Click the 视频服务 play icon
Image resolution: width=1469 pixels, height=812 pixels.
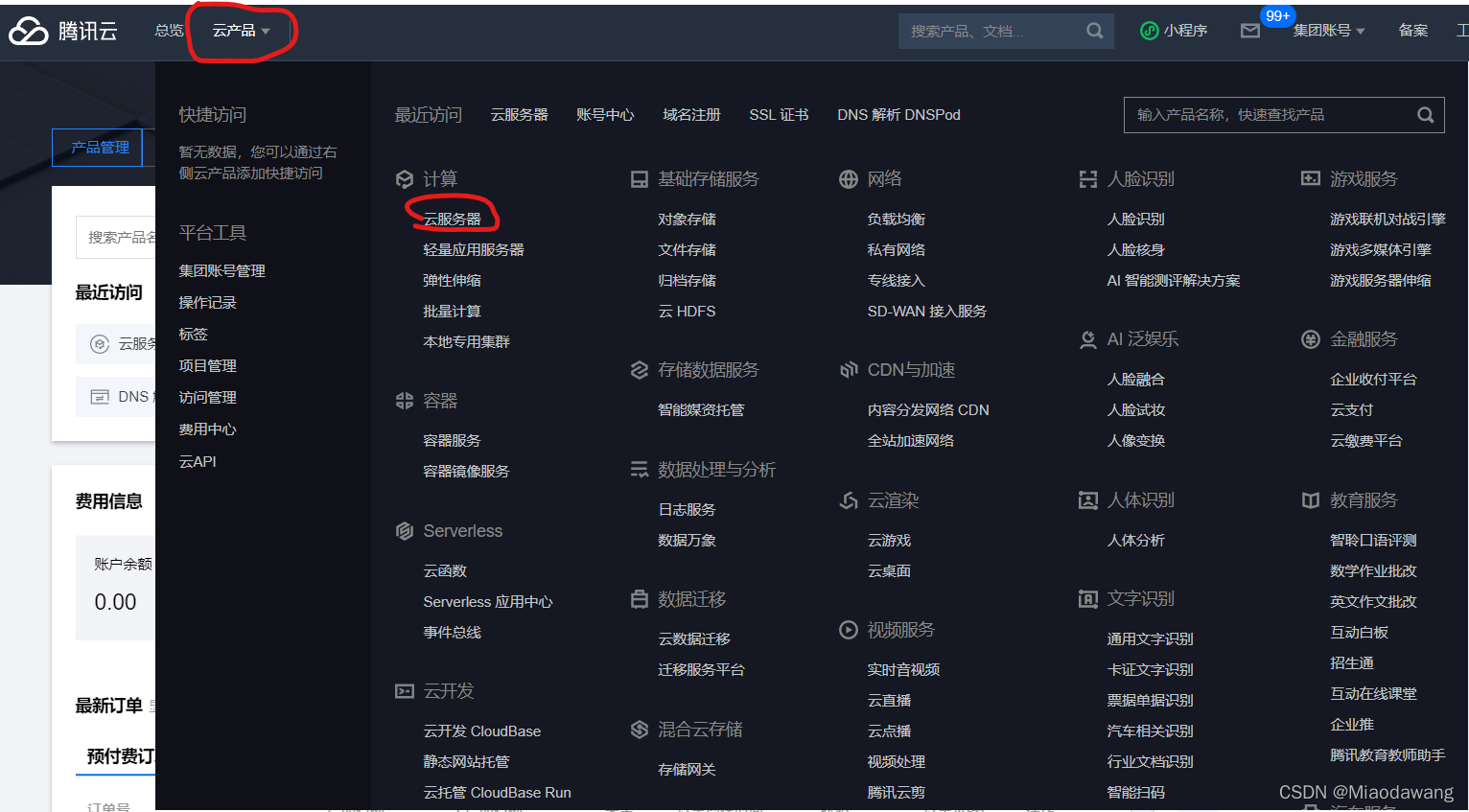[849, 630]
